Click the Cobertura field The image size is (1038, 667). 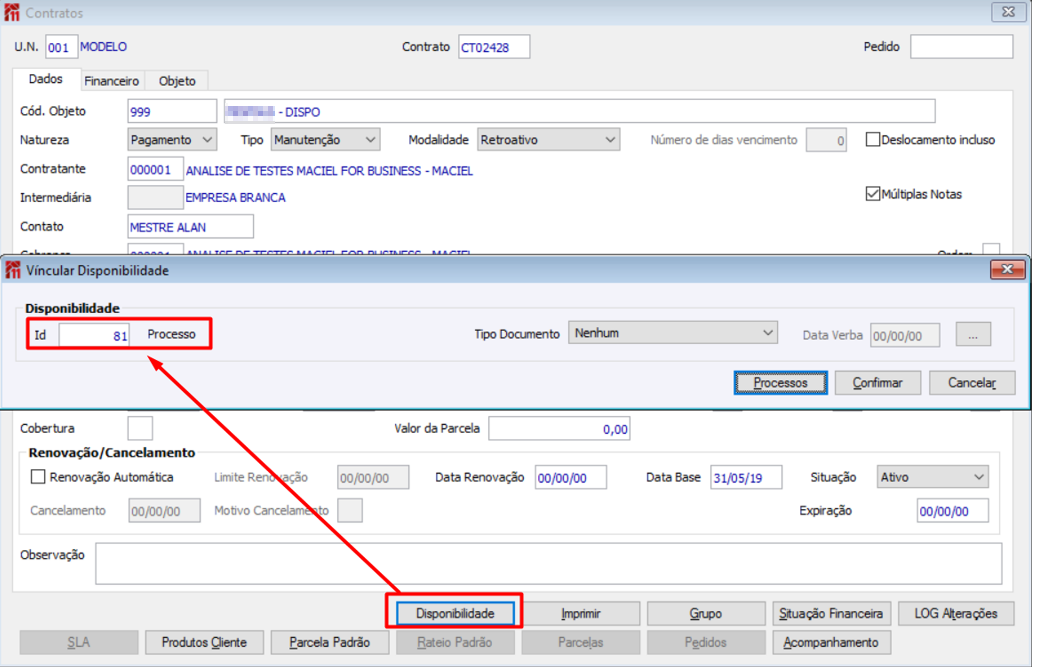pyautogui.click(x=140, y=428)
